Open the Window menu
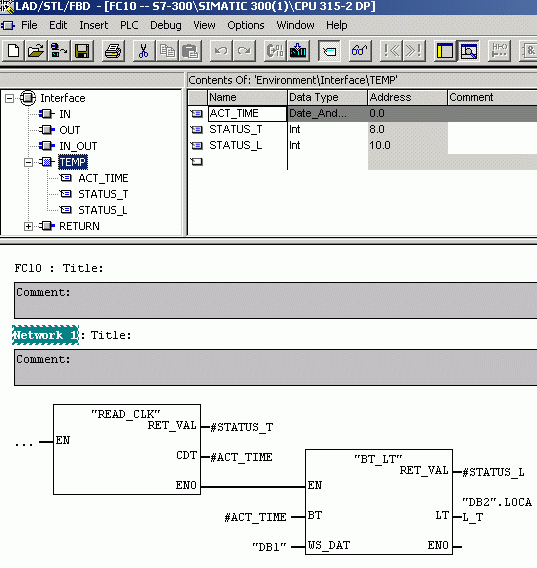 click(295, 25)
